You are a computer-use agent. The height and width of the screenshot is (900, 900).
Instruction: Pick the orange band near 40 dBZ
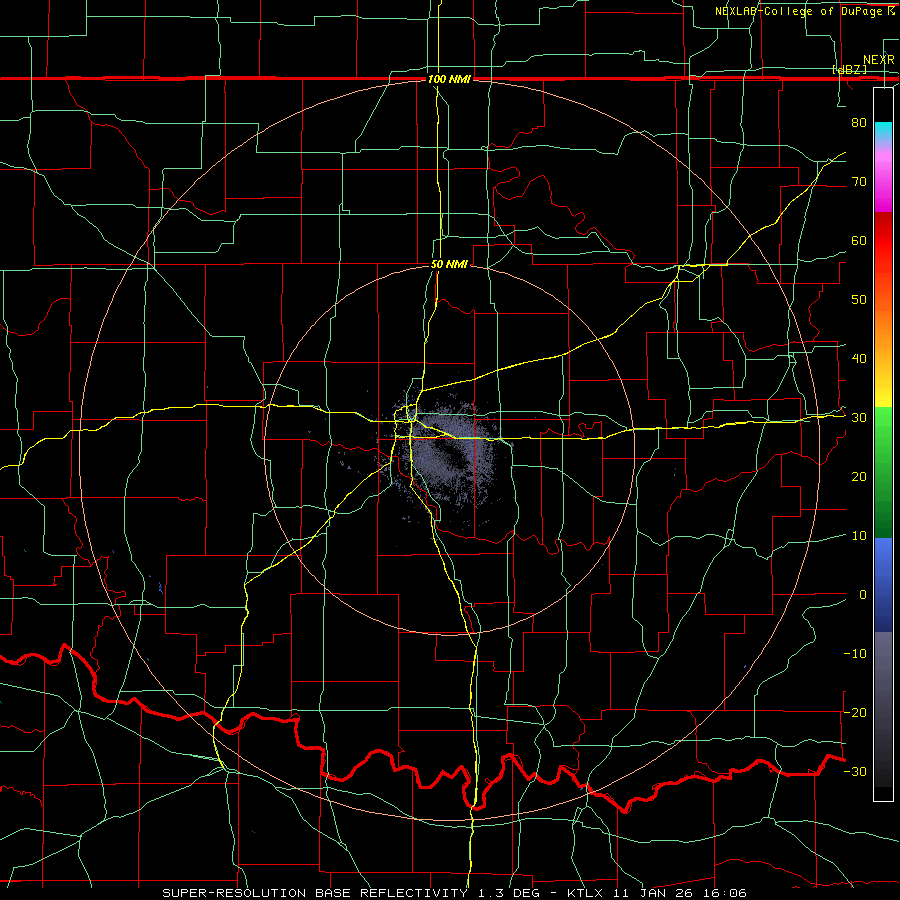click(883, 358)
